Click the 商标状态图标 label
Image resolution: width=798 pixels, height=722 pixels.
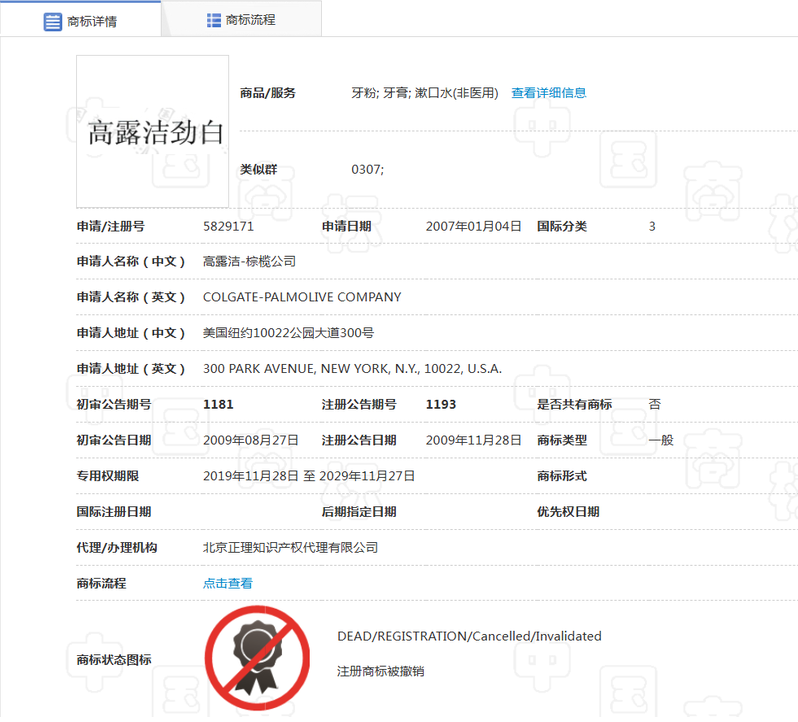[113, 660]
